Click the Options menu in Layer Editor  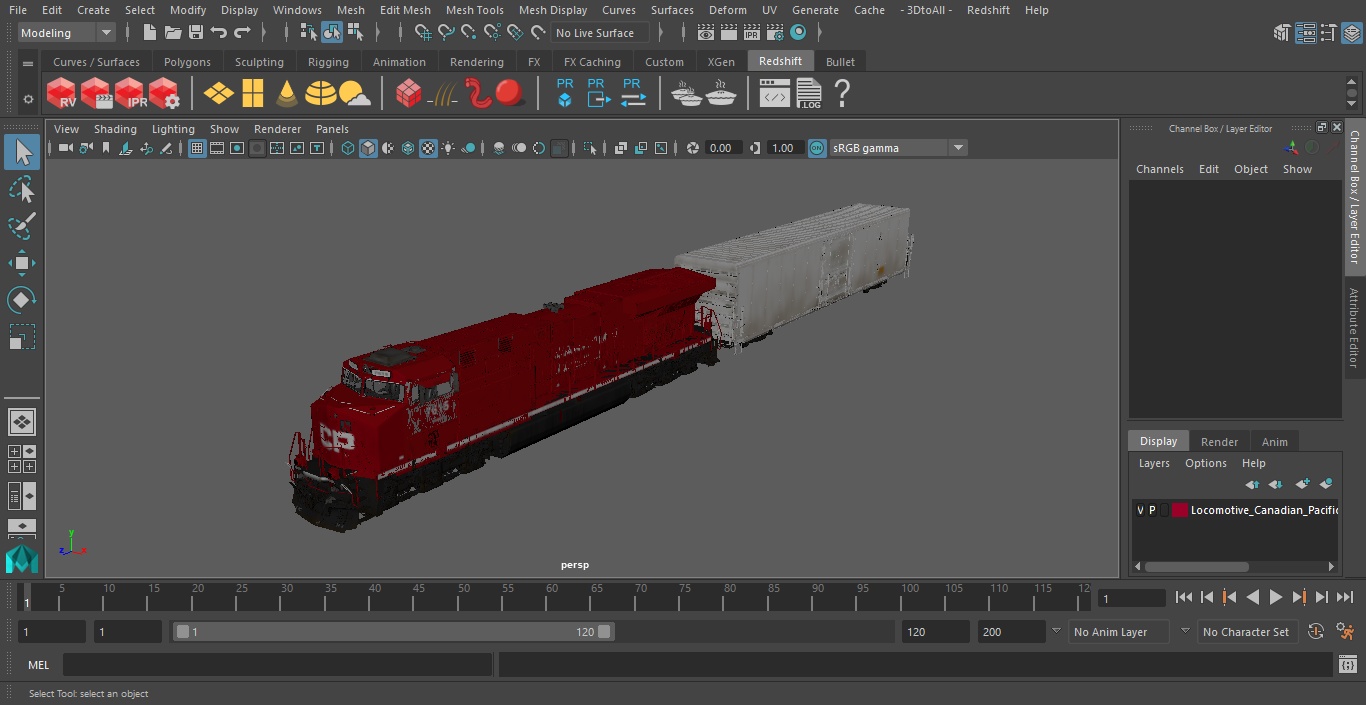point(1205,463)
